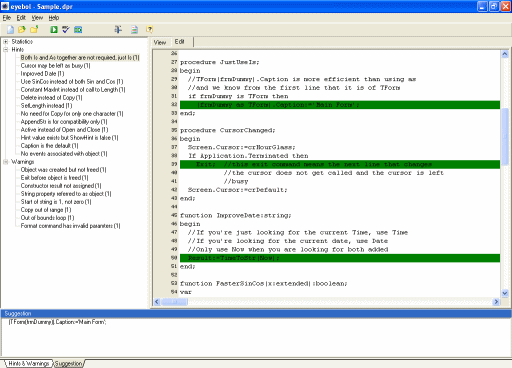Viewport: 512px width, 368px height.
Task: Open help via yellow question mark icon
Action: coord(150,30)
